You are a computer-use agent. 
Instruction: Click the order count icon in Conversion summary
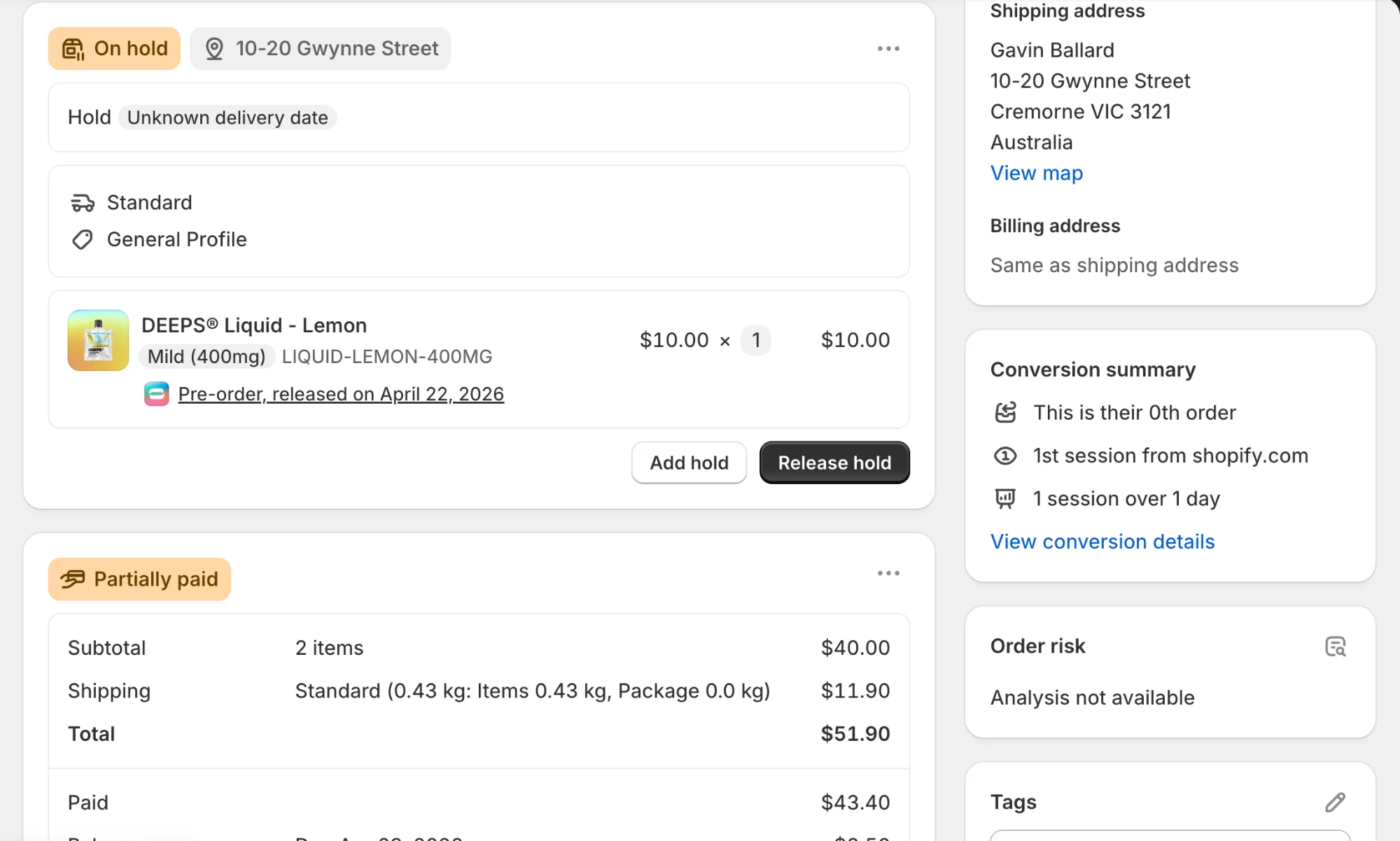[x=1005, y=413]
